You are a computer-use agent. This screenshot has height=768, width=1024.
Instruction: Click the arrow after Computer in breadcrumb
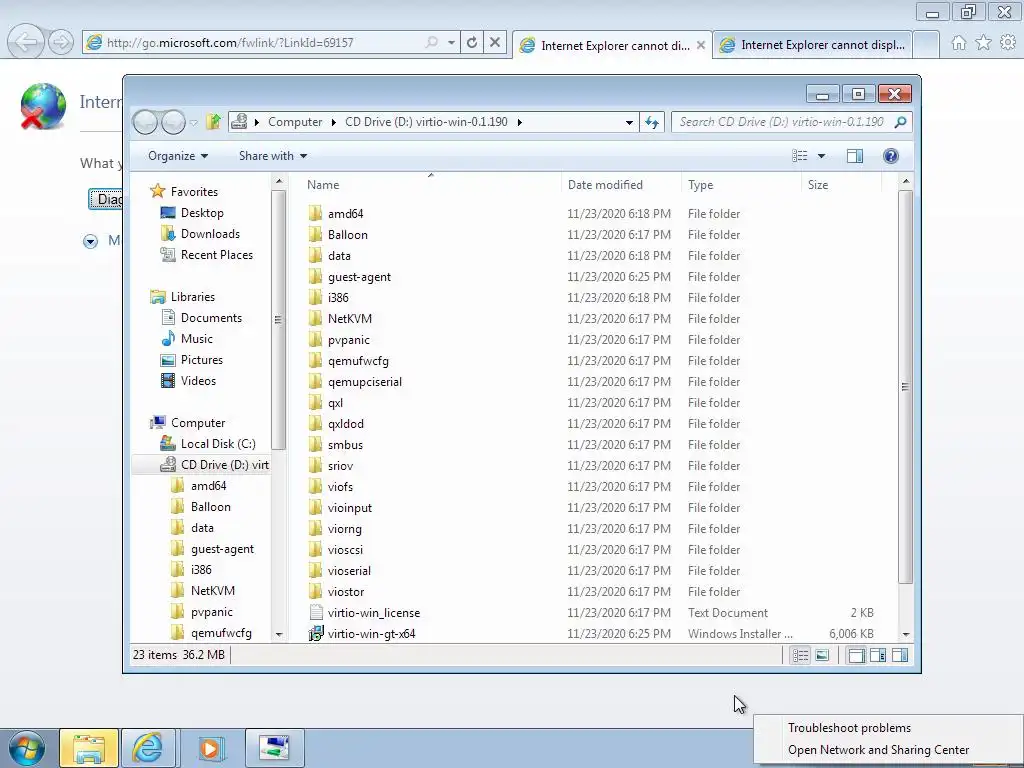pyautogui.click(x=334, y=122)
